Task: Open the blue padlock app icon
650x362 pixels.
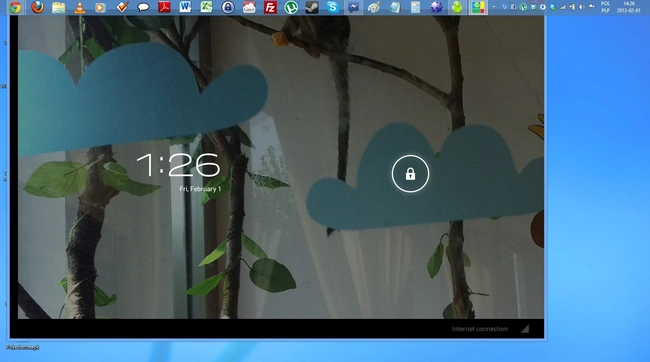Action: coord(228,7)
